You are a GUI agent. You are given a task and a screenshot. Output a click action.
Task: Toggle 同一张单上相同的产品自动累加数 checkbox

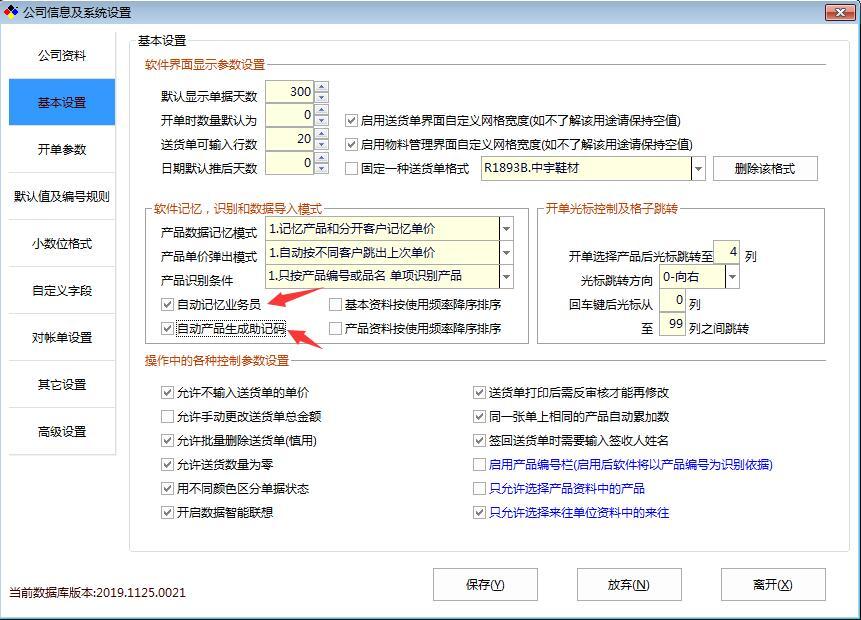[x=479, y=417]
